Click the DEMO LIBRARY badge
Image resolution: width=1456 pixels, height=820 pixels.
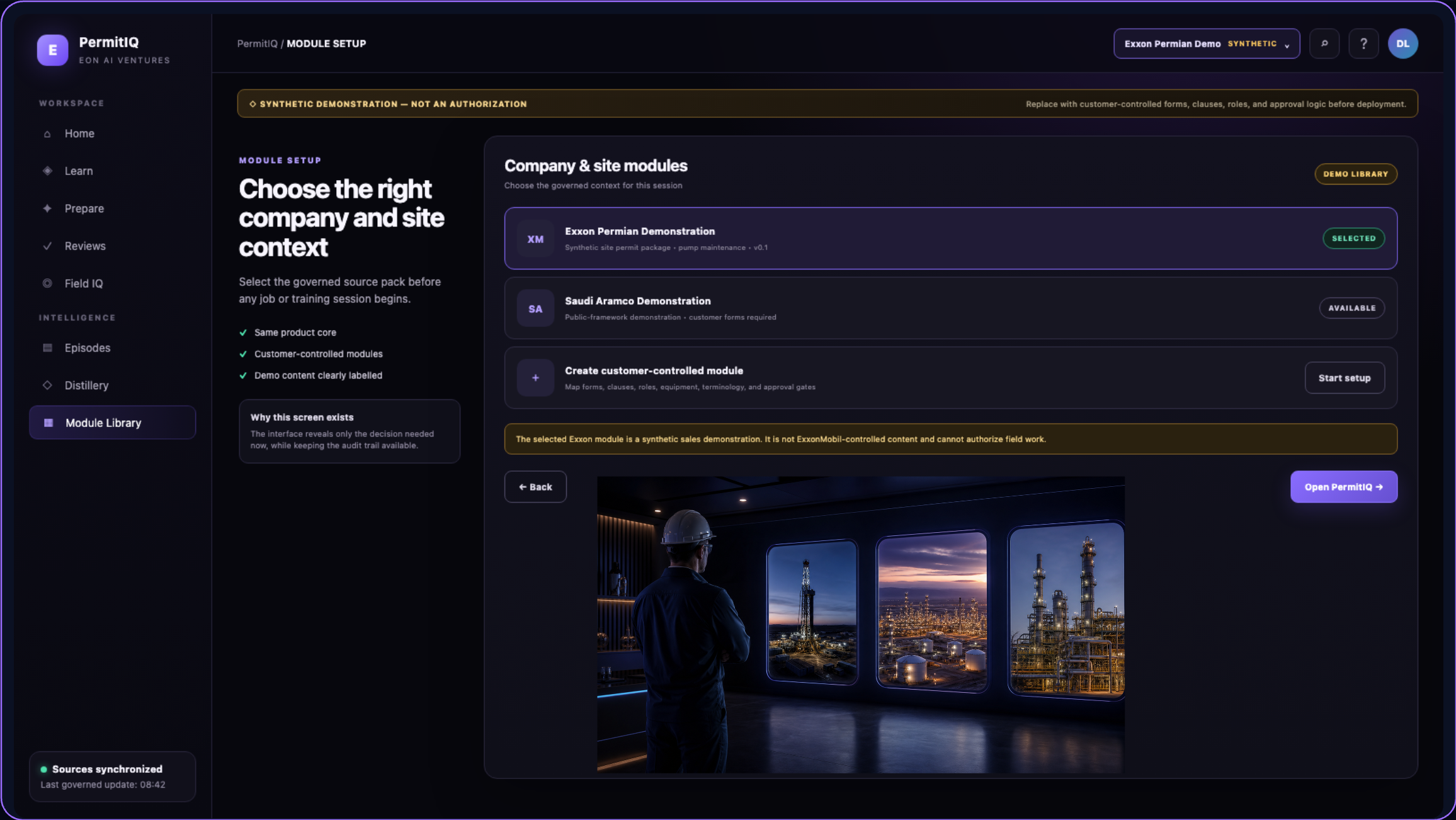click(1356, 174)
